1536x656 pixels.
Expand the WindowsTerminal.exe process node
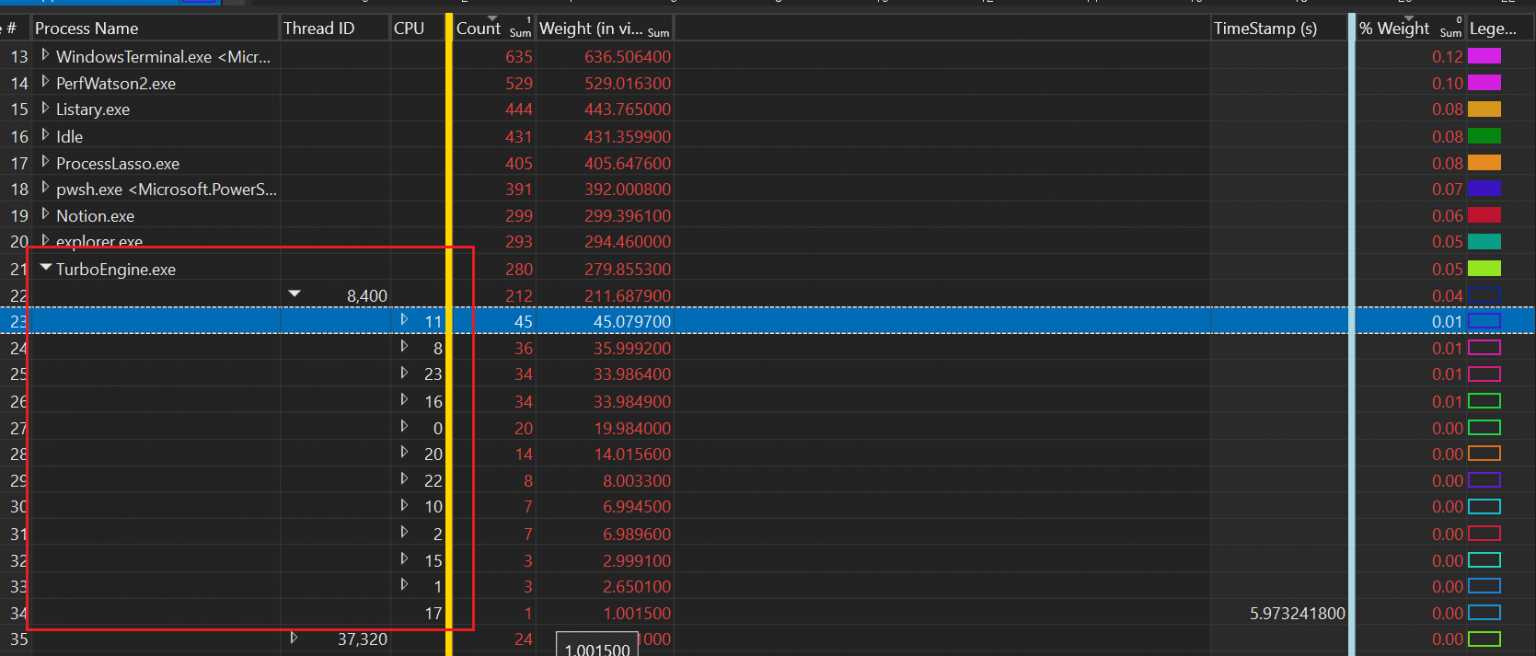pos(45,56)
